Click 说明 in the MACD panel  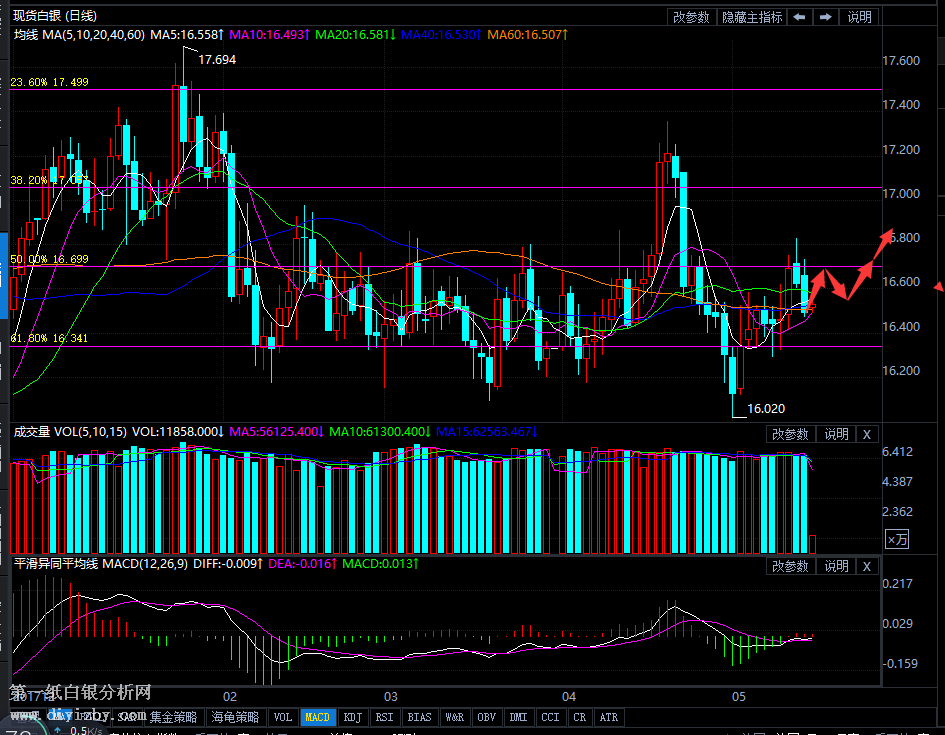click(836, 566)
